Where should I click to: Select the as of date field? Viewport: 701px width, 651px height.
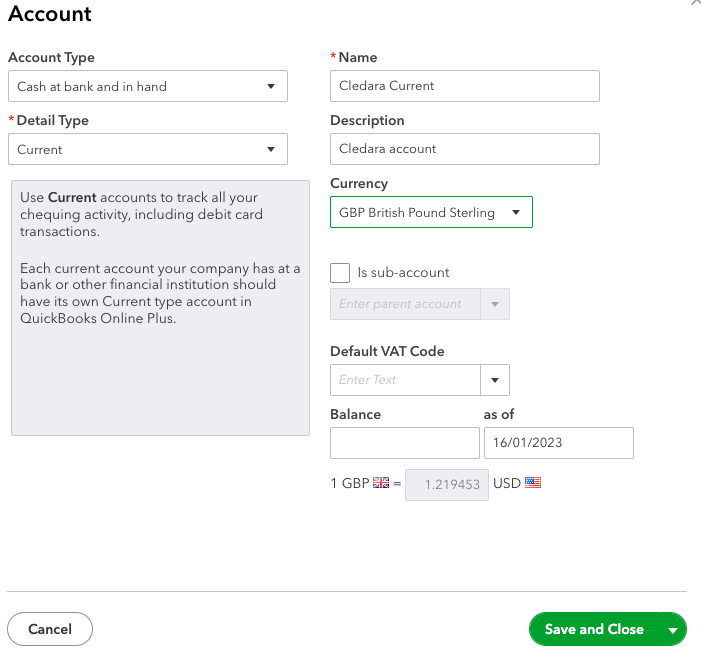pyautogui.click(x=558, y=443)
